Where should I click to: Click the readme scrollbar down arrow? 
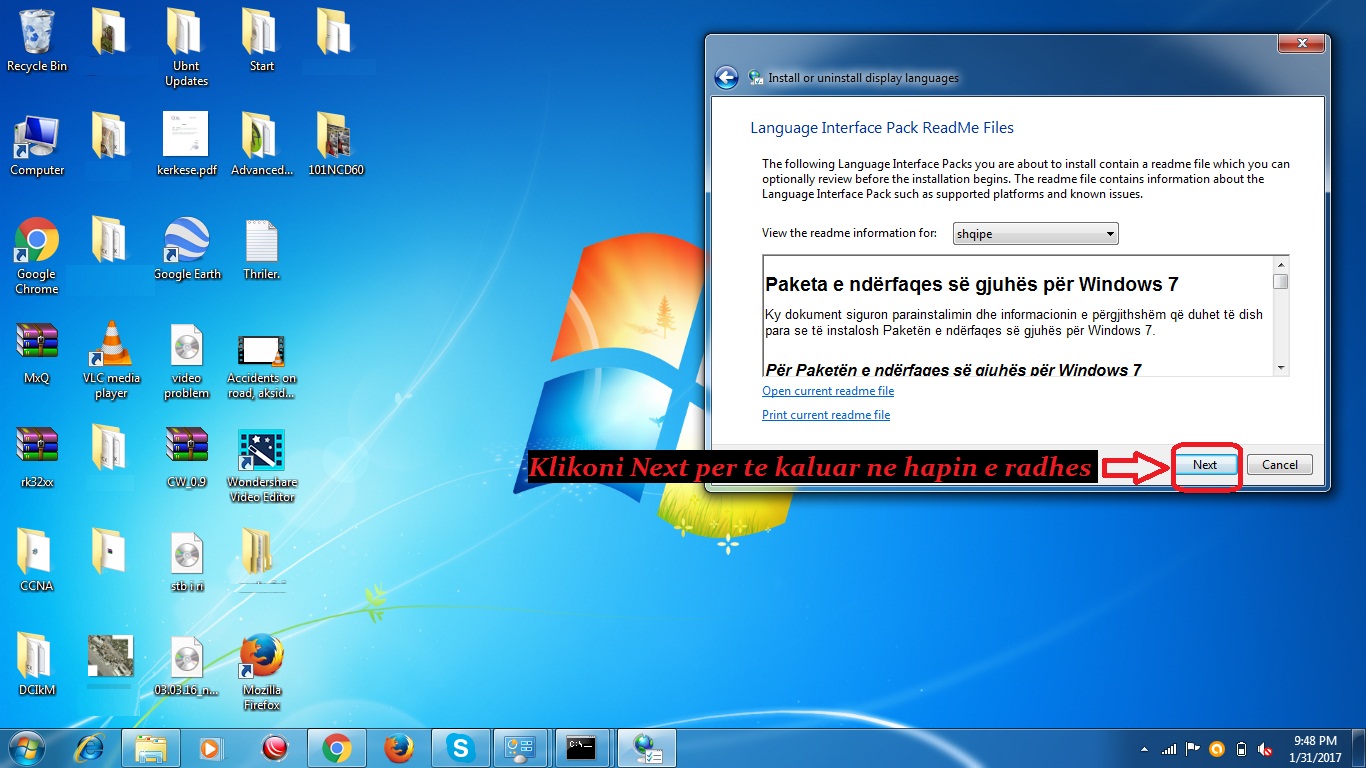tap(1281, 368)
